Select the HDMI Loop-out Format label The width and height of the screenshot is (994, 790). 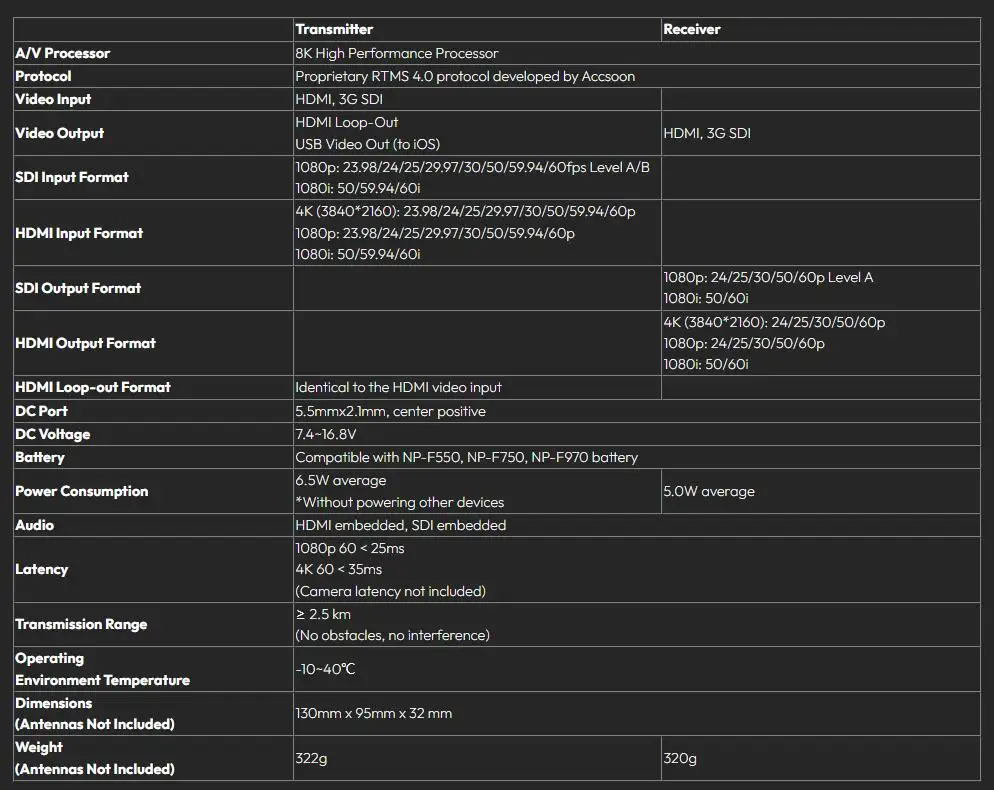[x=93, y=387]
